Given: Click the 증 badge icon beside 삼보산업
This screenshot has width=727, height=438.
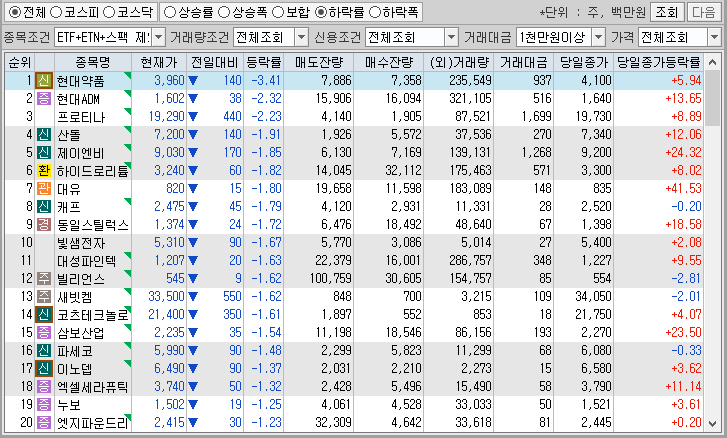Looking at the screenshot, I should 44,333.
